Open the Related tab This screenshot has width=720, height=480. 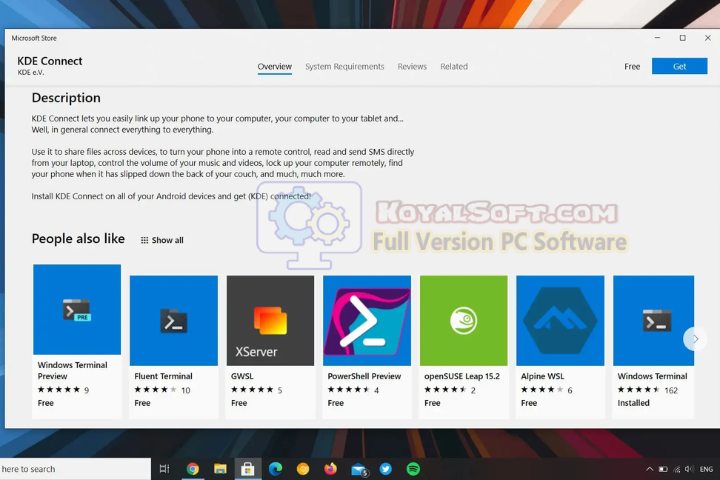[454, 67]
